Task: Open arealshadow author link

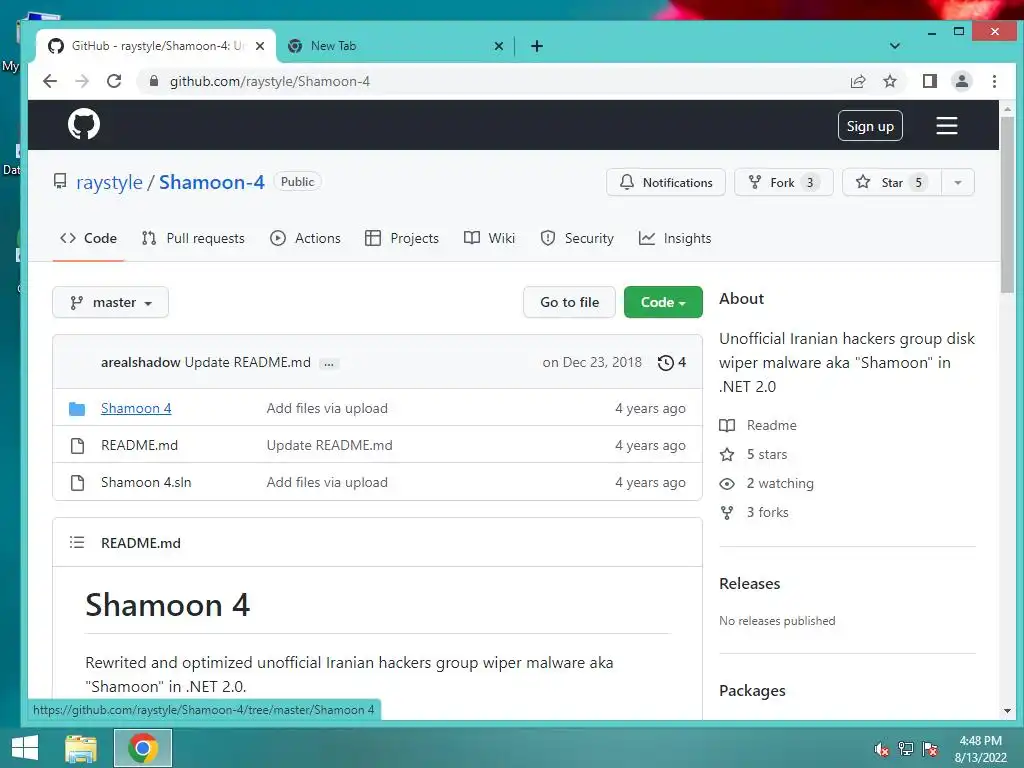Action: (140, 362)
